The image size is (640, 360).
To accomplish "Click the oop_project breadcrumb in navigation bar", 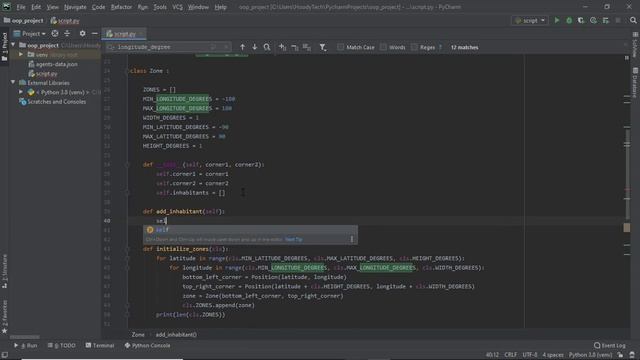I will [24, 20].
